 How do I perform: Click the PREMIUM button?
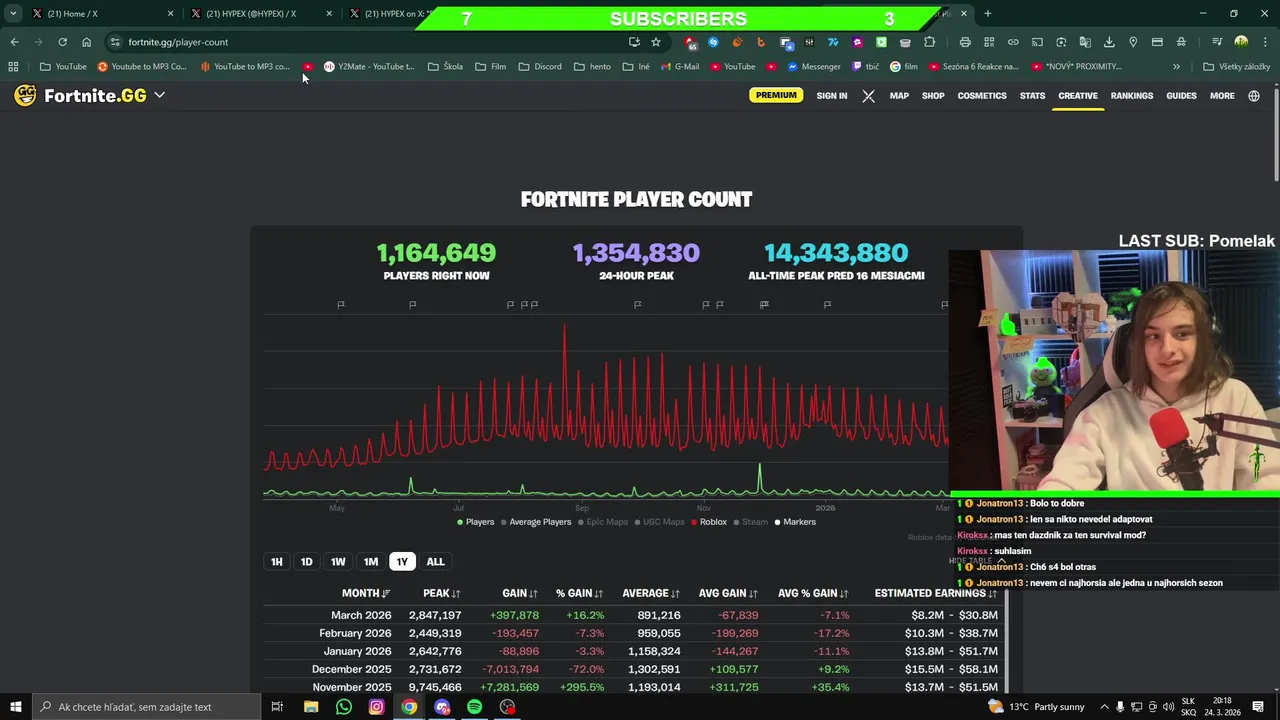[x=776, y=95]
